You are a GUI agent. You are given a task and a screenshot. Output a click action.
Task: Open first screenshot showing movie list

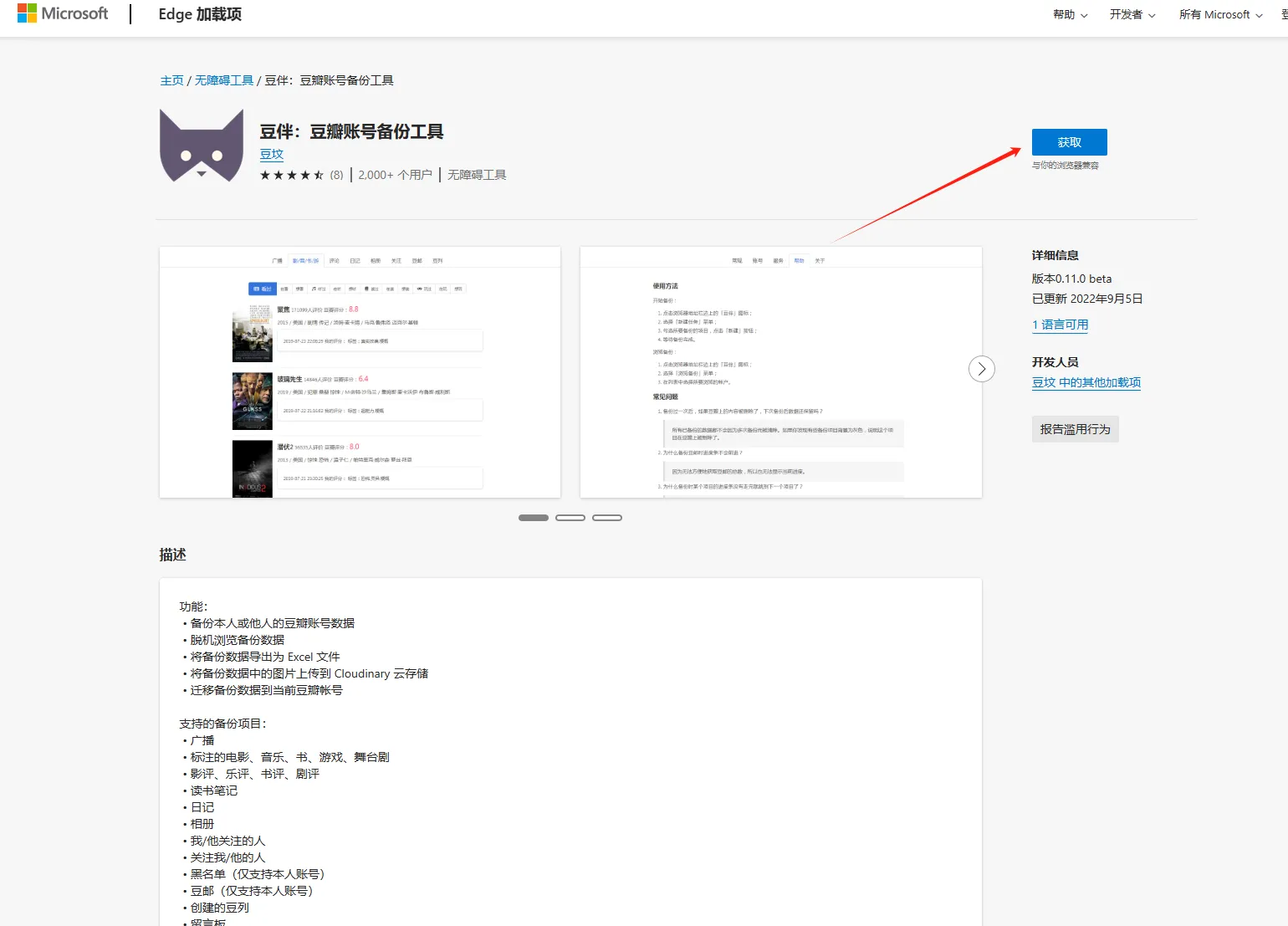[360, 372]
